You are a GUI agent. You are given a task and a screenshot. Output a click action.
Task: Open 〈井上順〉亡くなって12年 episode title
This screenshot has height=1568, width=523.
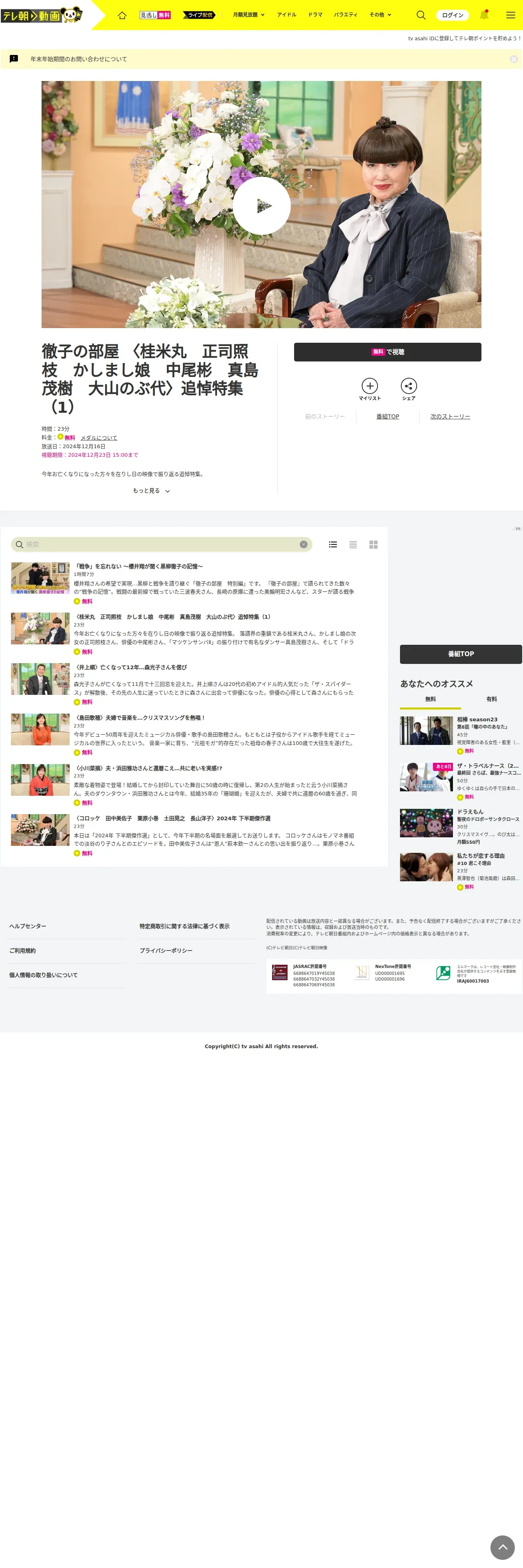130,667
